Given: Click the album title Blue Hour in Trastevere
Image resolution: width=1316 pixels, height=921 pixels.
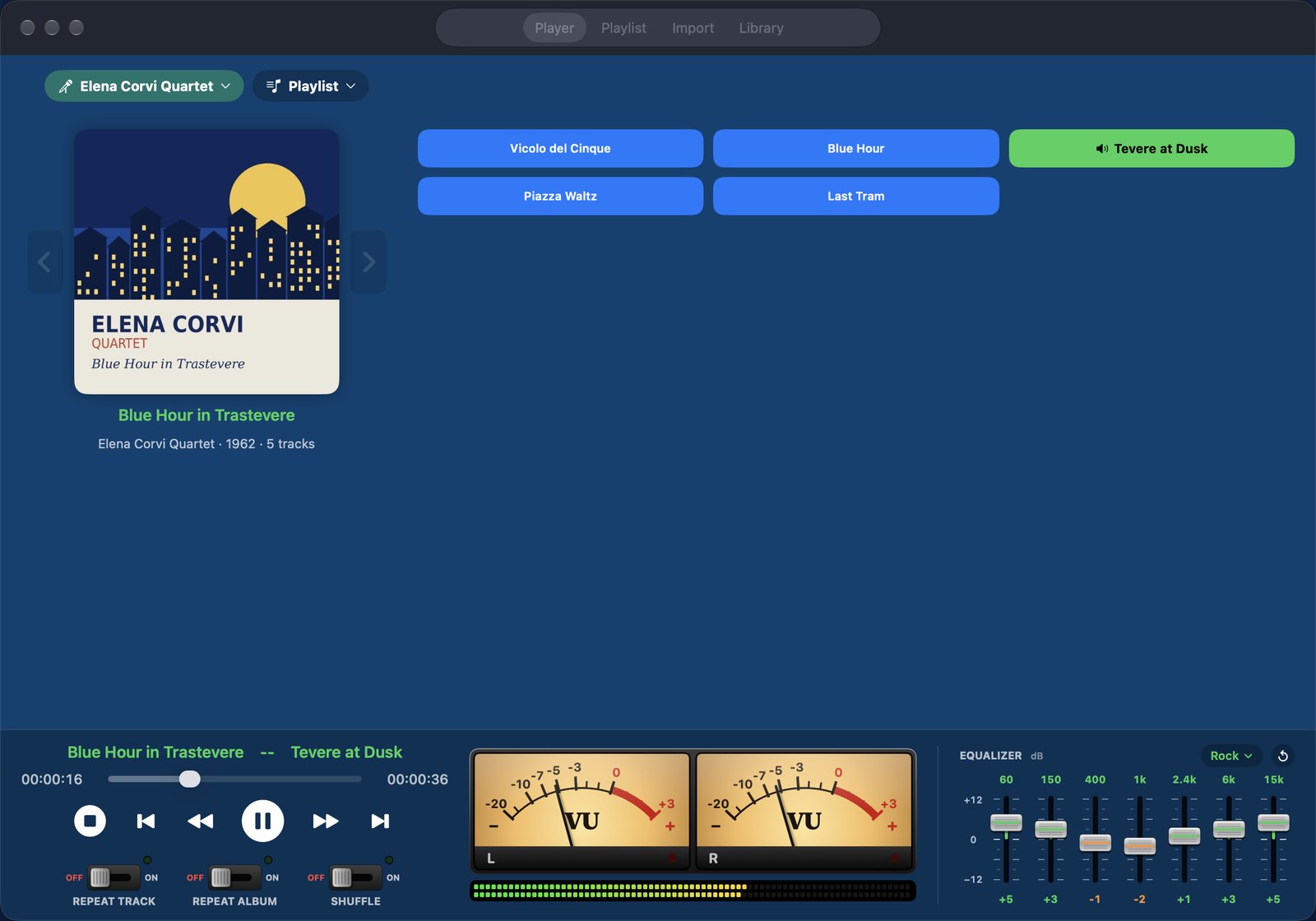Looking at the screenshot, I should tap(206, 415).
